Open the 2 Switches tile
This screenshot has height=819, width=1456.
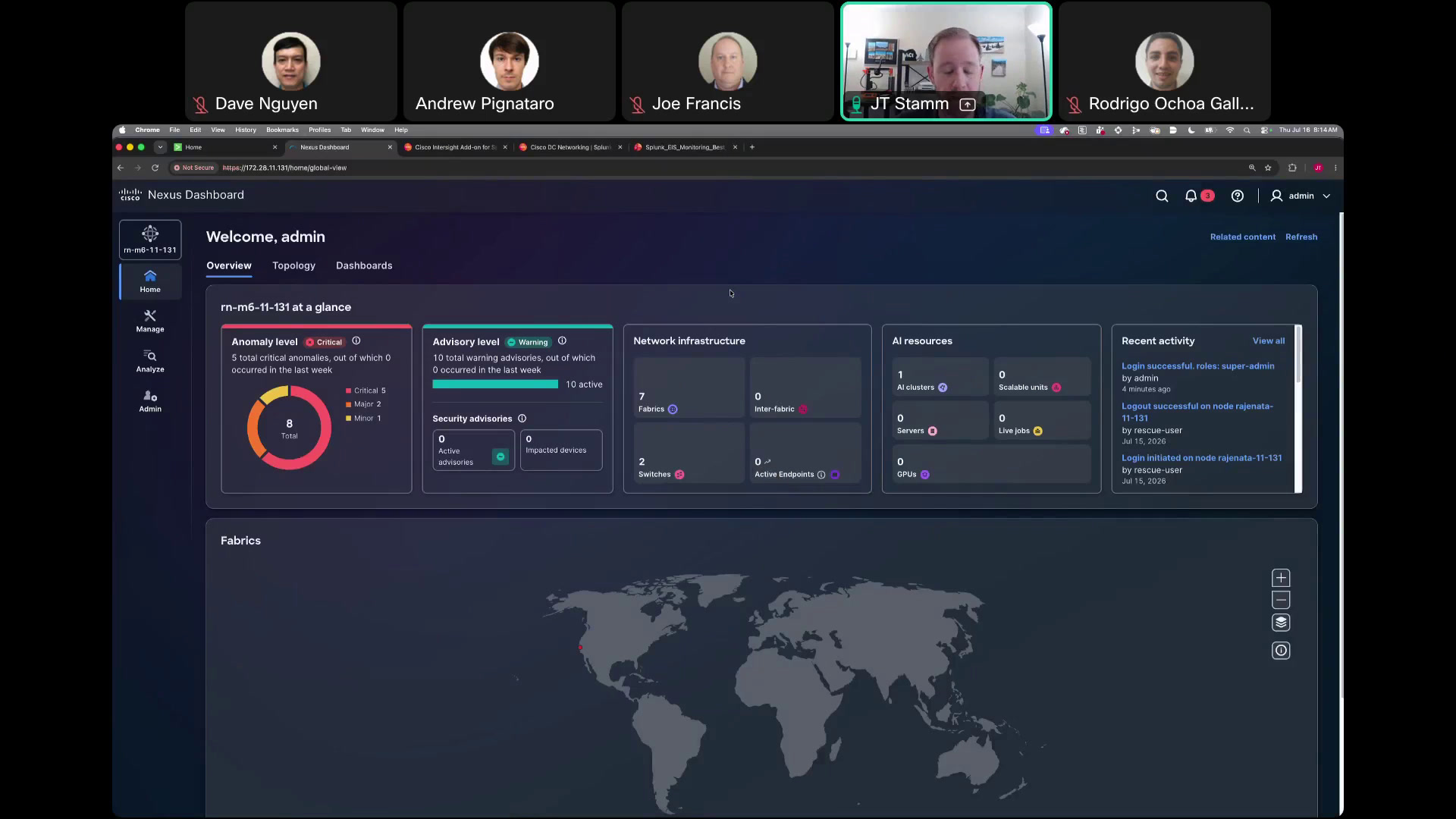pyautogui.click(x=689, y=453)
